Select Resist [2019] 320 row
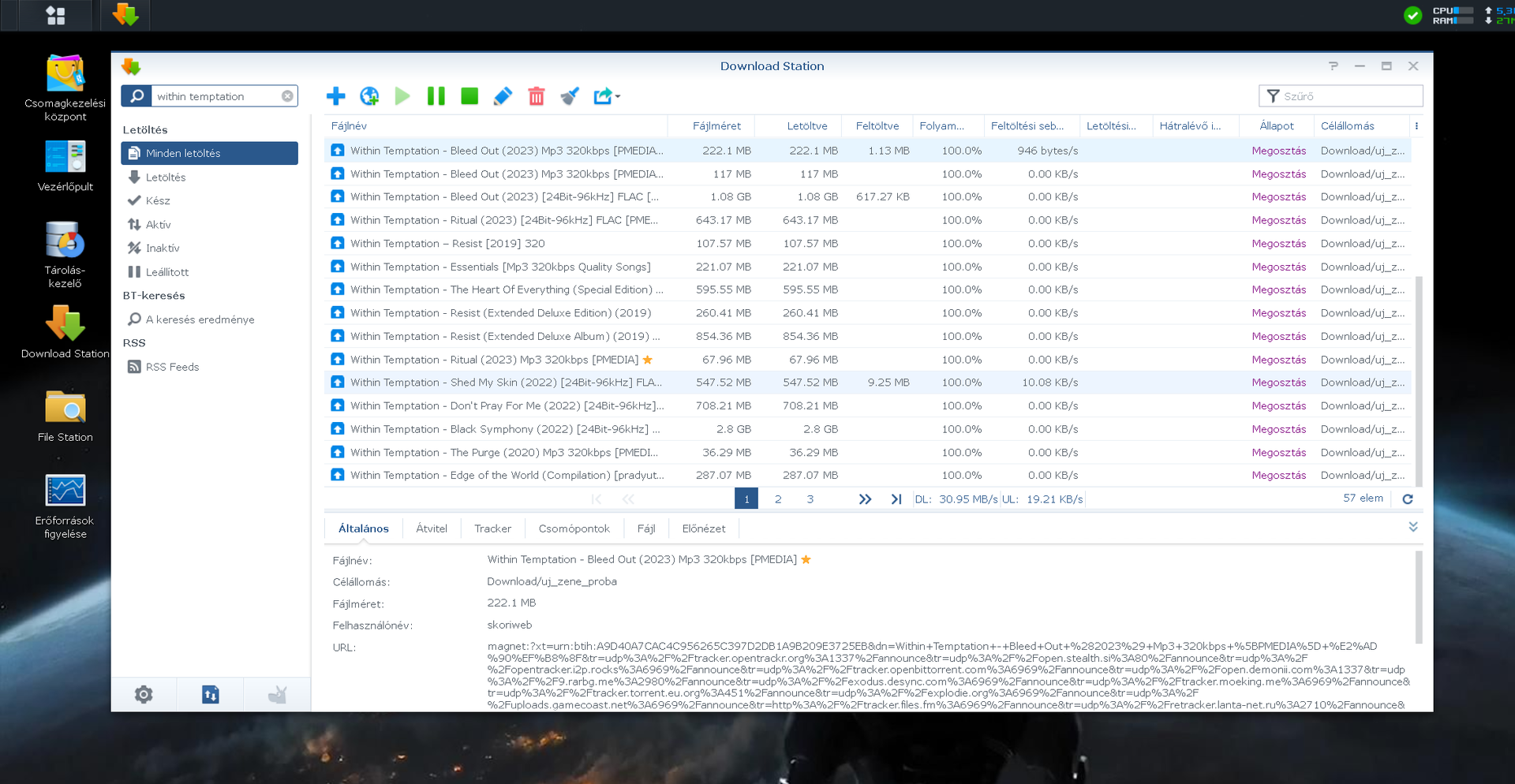Image resolution: width=1515 pixels, height=784 pixels. 867,244
